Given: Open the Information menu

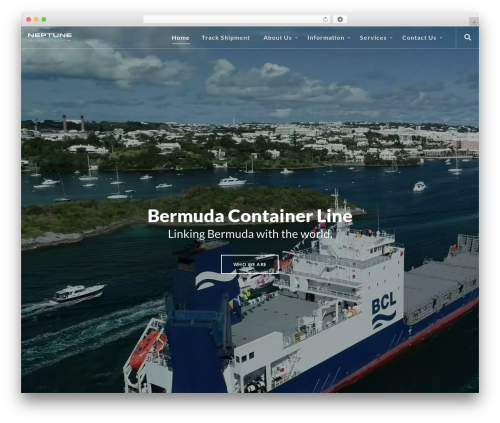Looking at the screenshot, I should (x=326, y=38).
